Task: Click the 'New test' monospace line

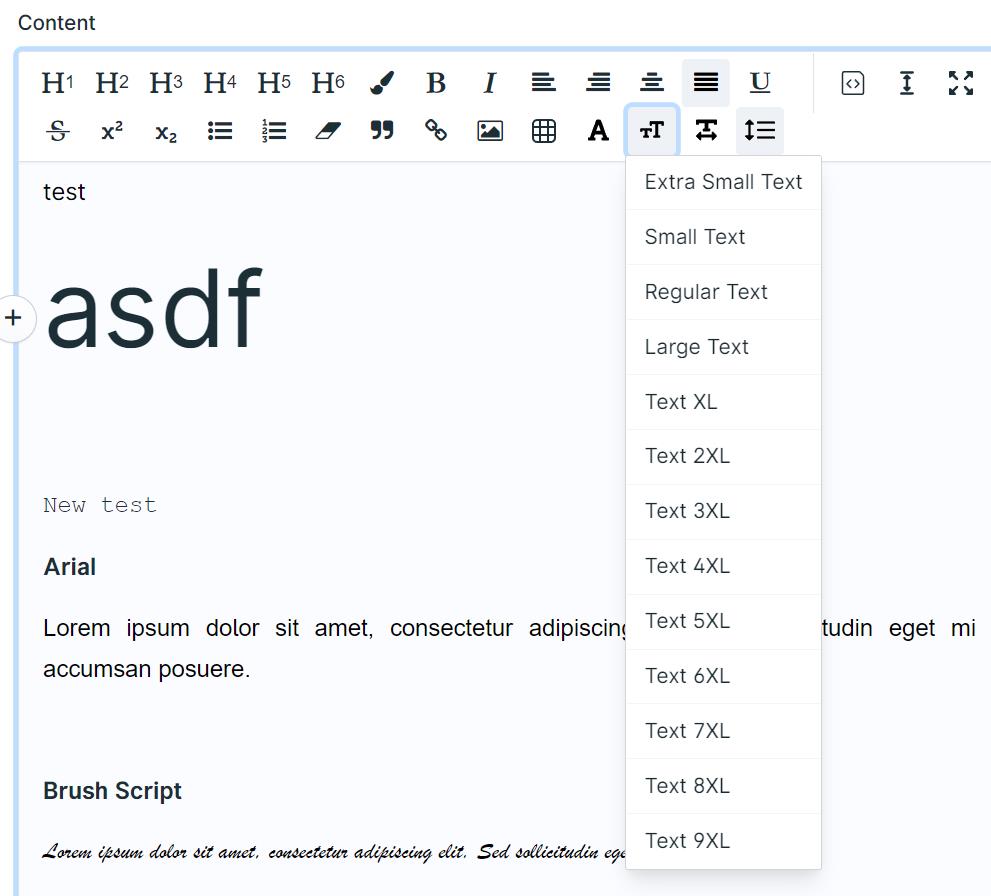Action: click(100, 506)
